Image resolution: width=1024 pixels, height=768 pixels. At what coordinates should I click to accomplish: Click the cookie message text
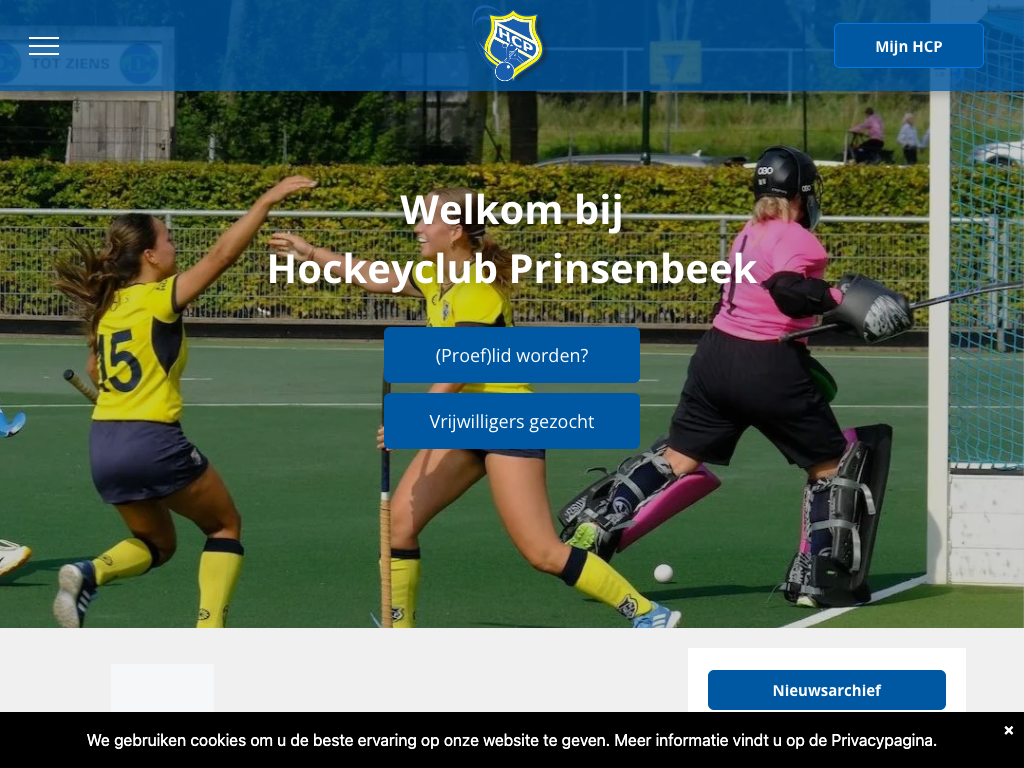(x=511, y=740)
